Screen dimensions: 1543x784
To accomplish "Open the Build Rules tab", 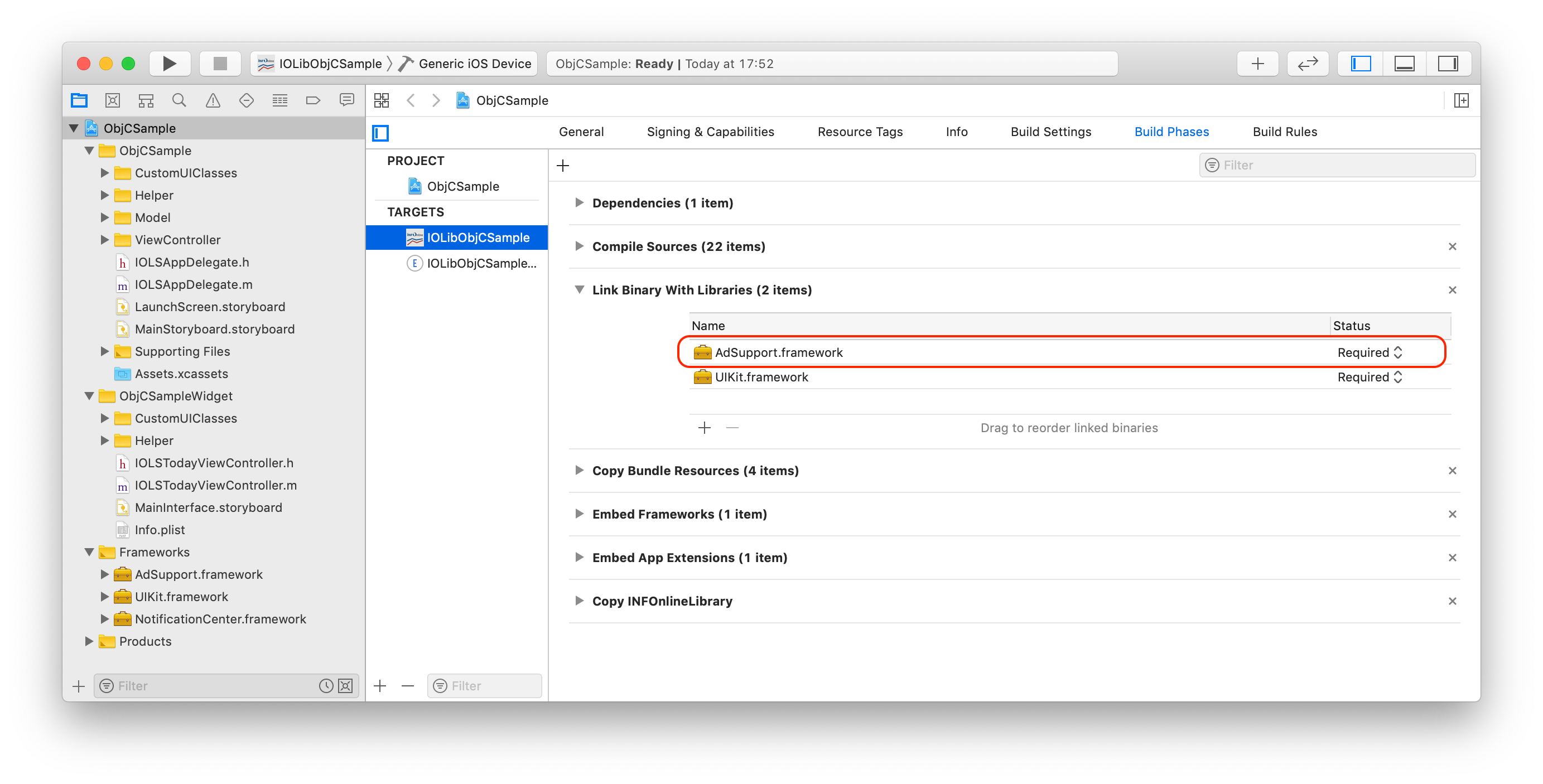I will [1285, 132].
